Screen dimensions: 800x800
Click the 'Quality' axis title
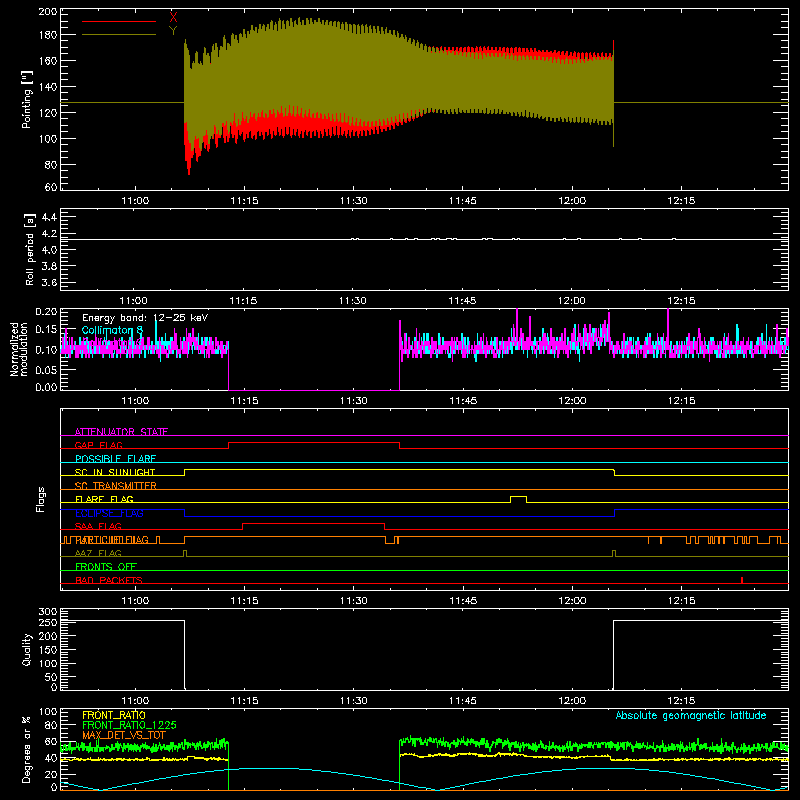[27, 649]
